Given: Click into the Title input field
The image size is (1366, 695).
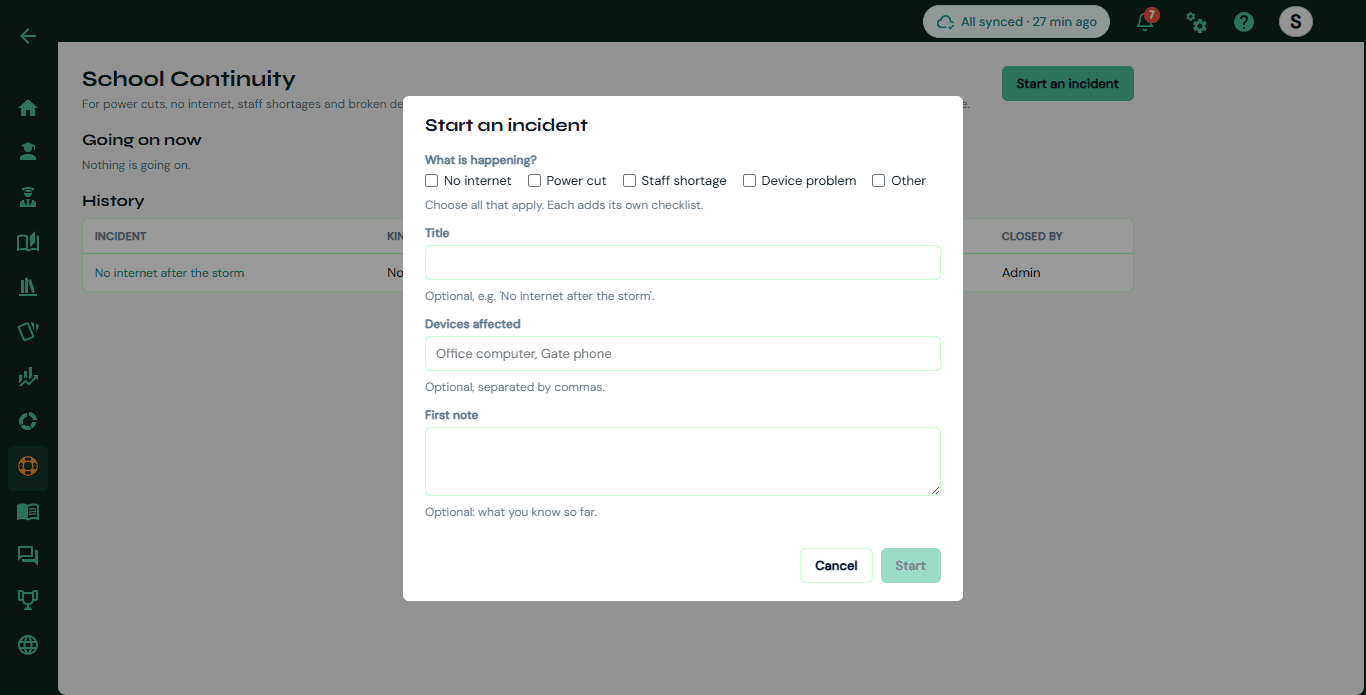Looking at the screenshot, I should [683, 262].
